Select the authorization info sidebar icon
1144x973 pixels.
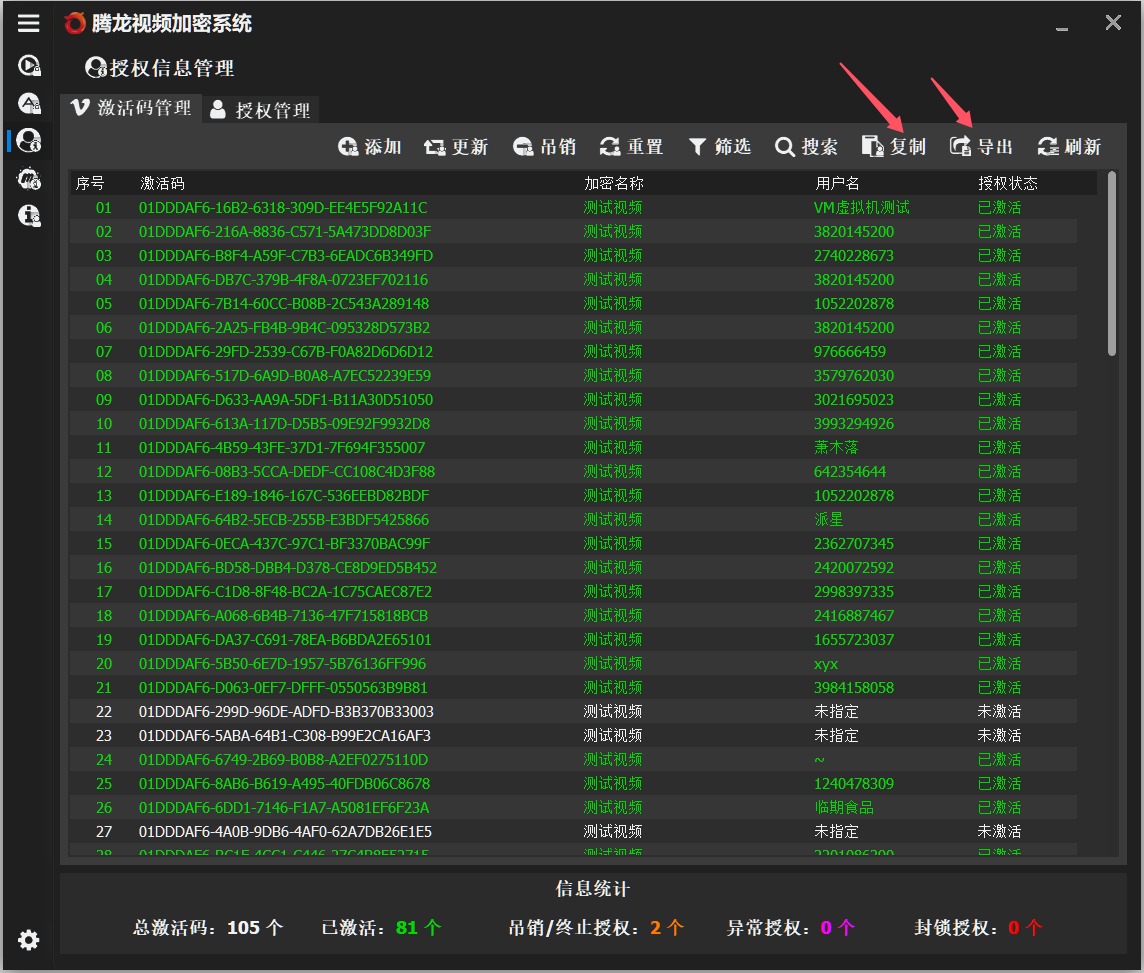pyautogui.click(x=29, y=140)
